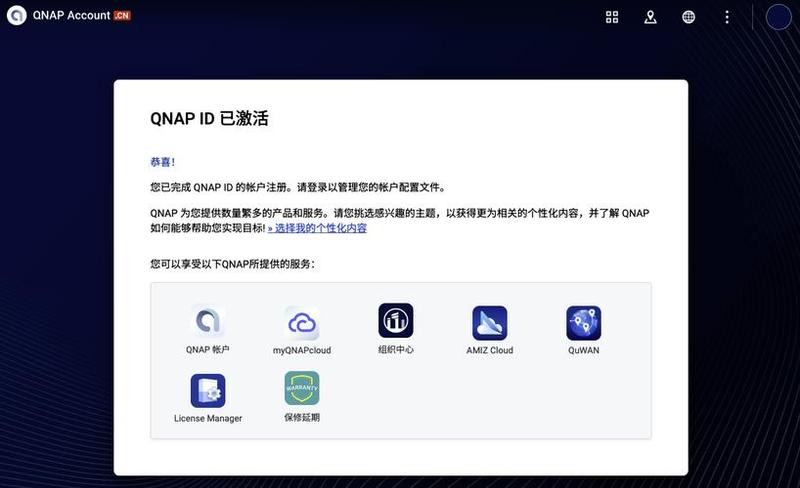The image size is (800, 488).
Task: Launch the myQNAPcloud service icon
Action: (x=302, y=323)
